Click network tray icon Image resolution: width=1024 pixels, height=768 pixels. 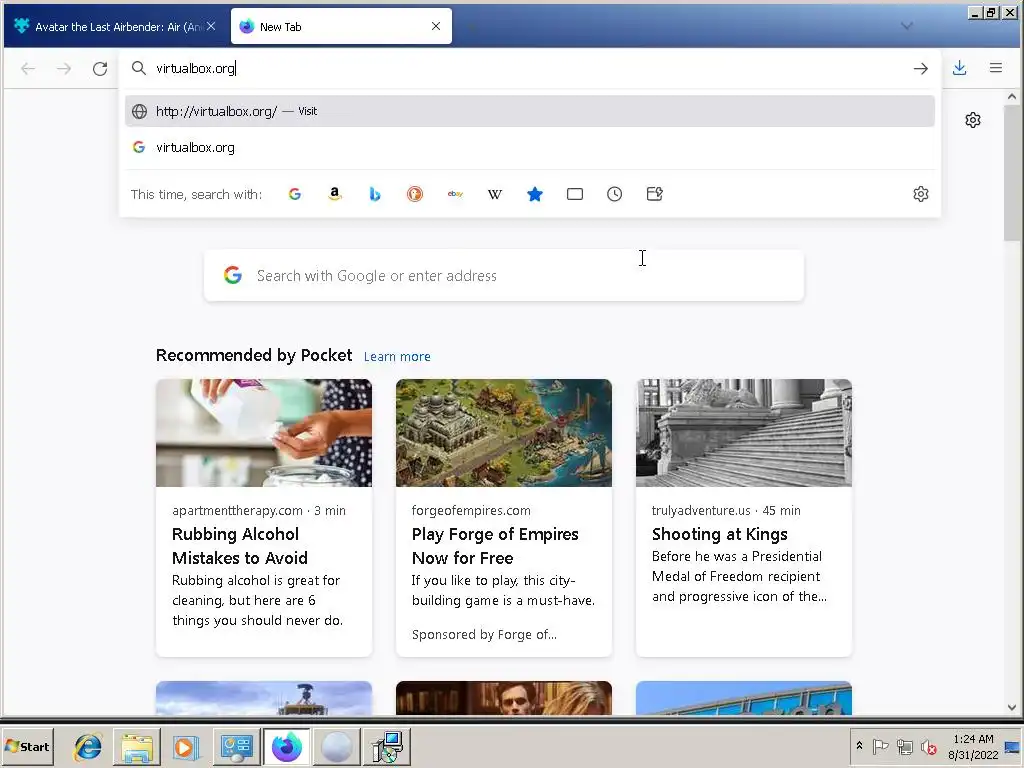click(904, 746)
